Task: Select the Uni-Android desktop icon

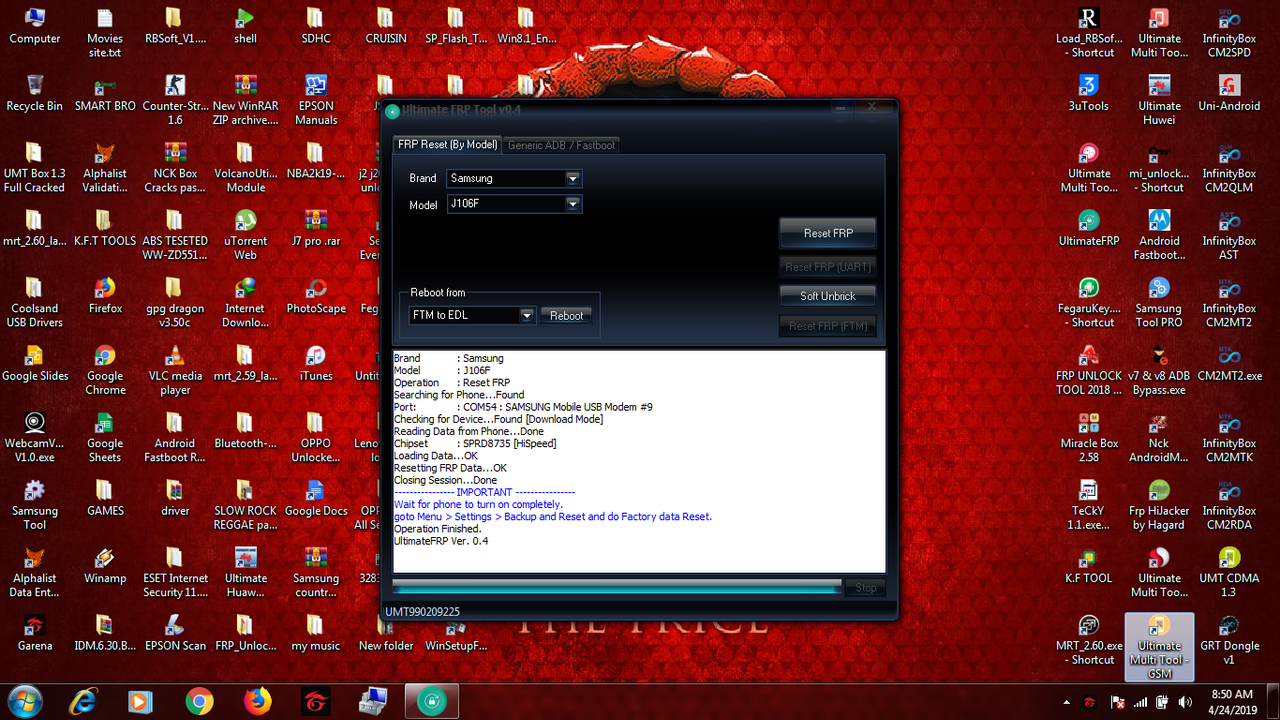Action: tap(1229, 93)
